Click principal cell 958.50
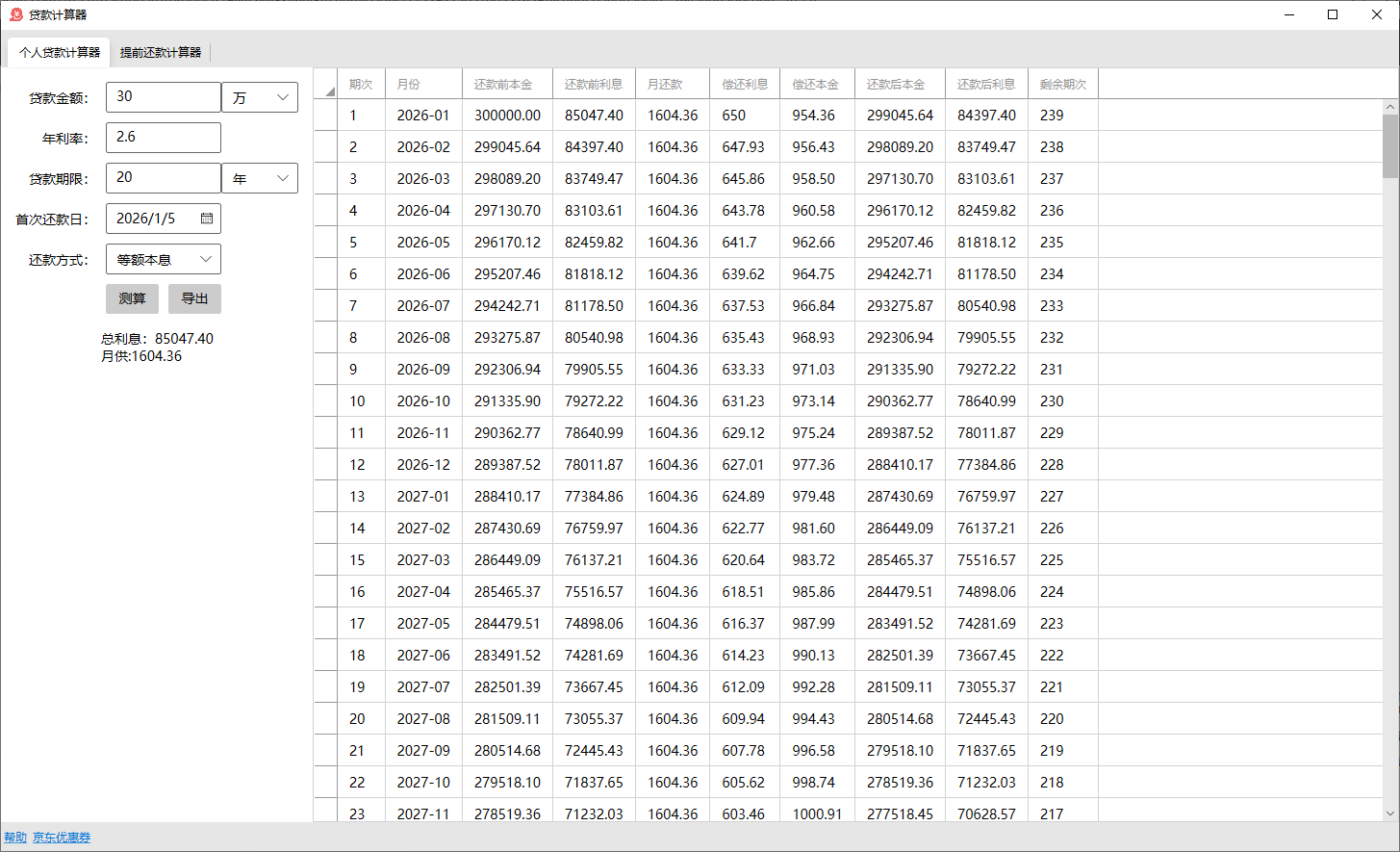The width and height of the screenshot is (1400, 852). 817,178
